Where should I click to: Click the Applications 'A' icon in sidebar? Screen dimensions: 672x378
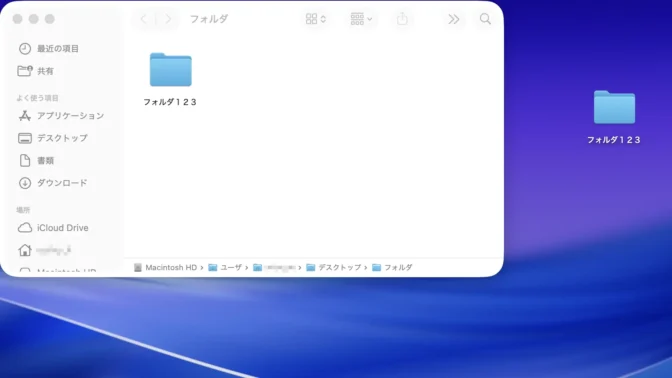(x=25, y=116)
